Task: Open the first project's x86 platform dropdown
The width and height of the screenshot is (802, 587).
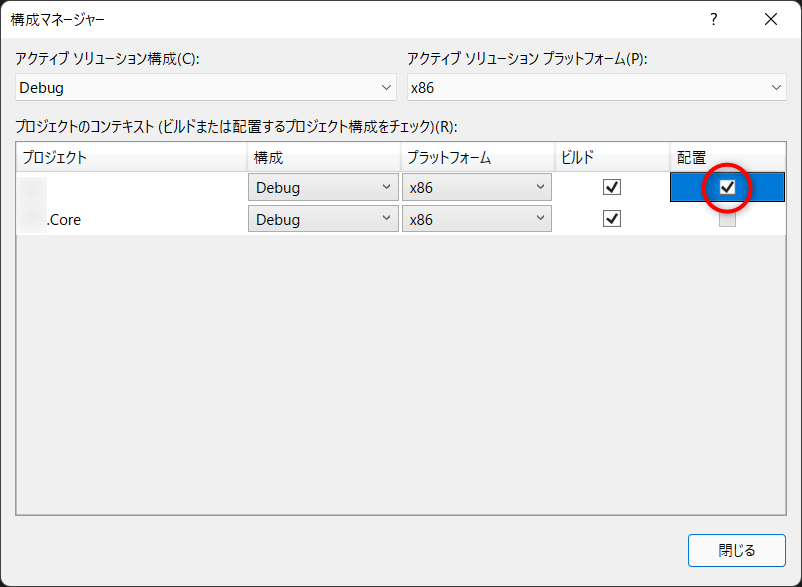Action: 477,187
